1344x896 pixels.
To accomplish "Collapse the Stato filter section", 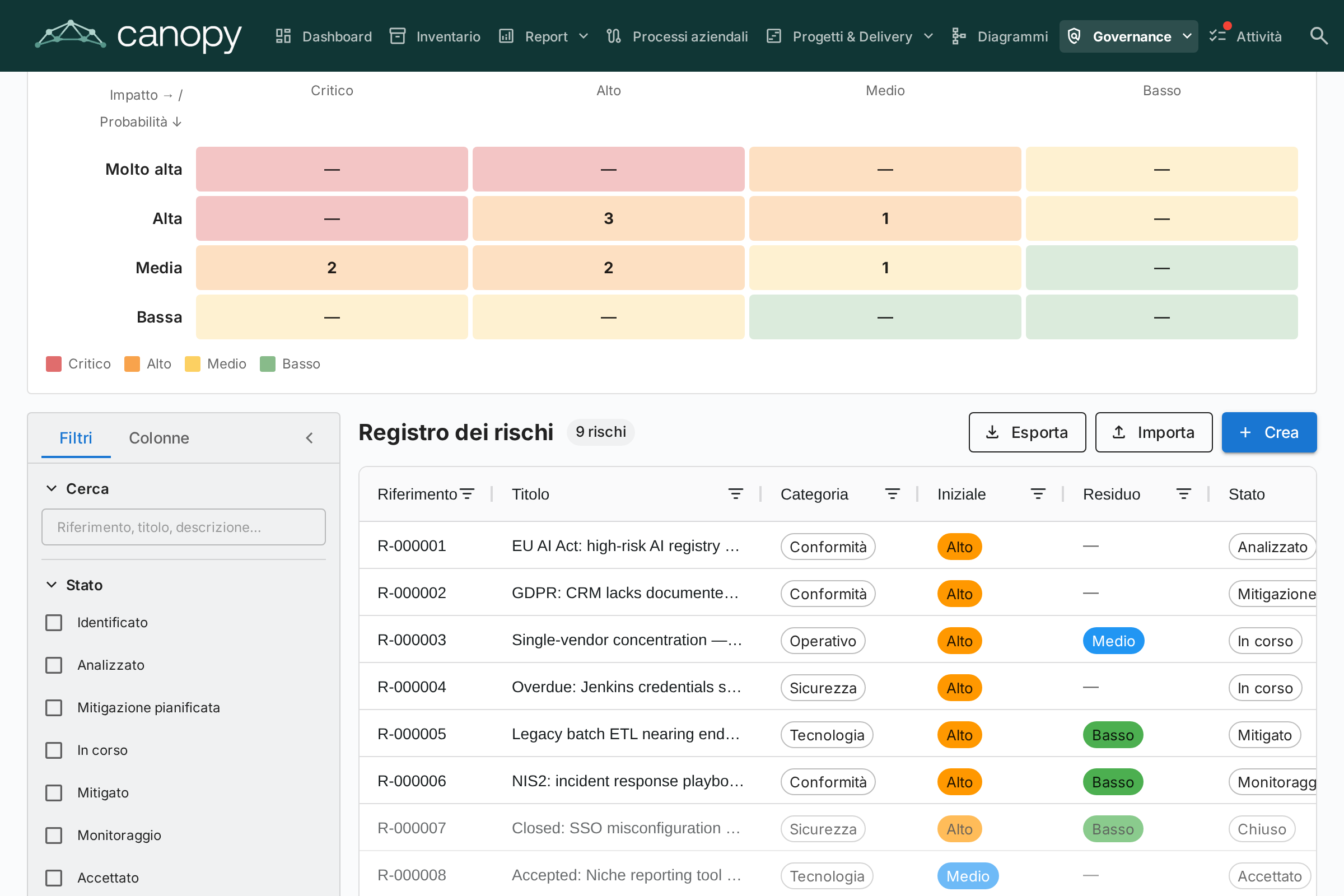I will click(x=52, y=585).
